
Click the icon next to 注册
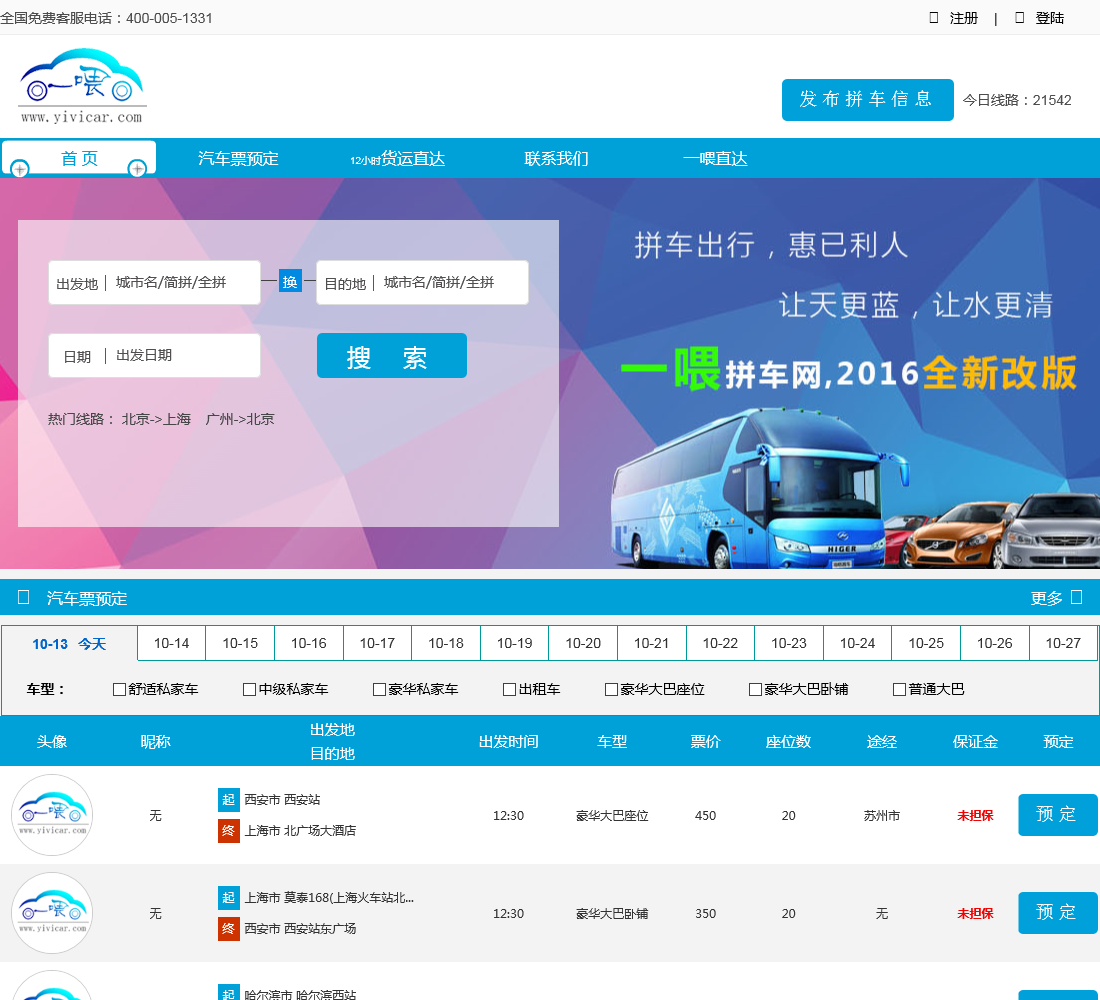pyautogui.click(x=934, y=18)
